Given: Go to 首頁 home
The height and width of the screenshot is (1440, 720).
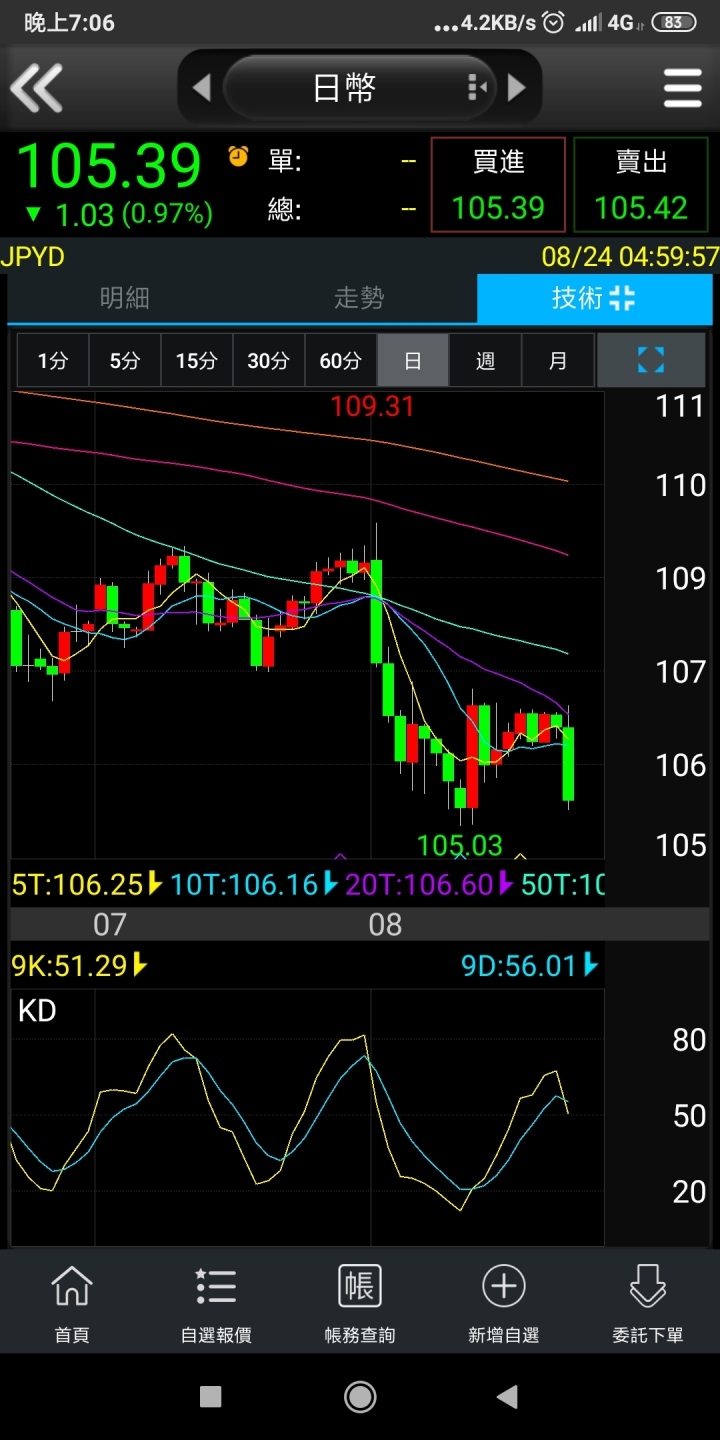Looking at the screenshot, I should [x=72, y=1304].
